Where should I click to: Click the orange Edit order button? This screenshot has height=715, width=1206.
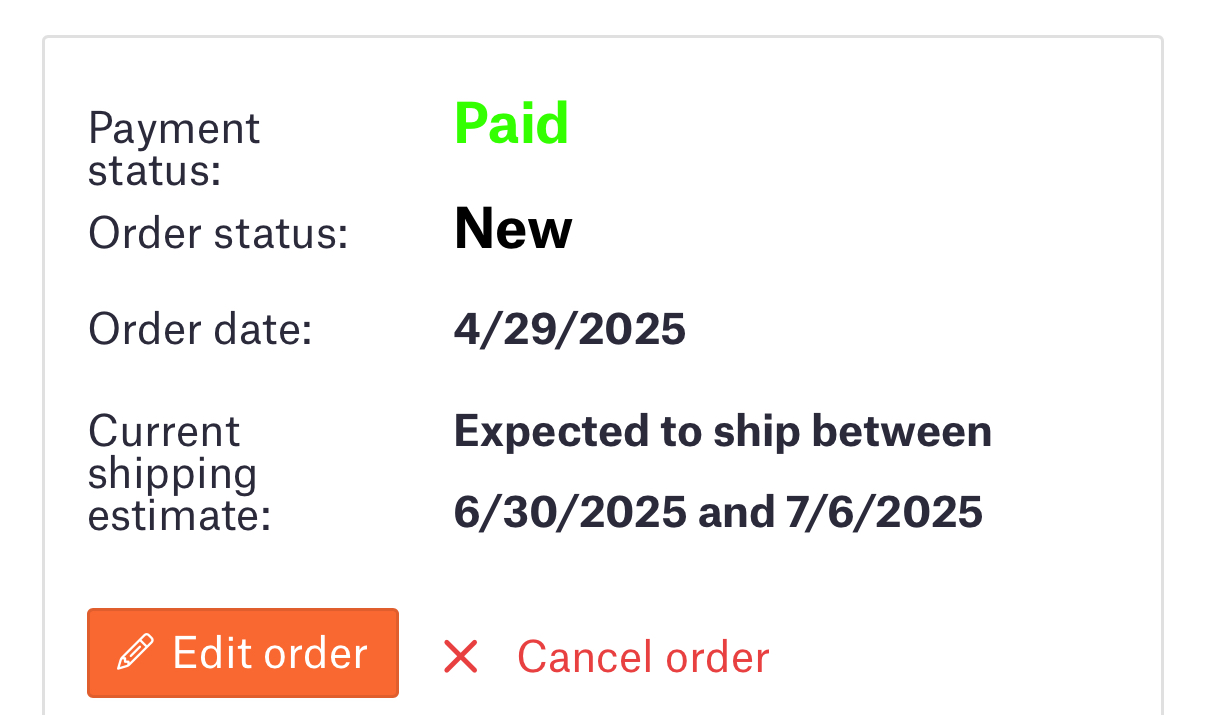[x=243, y=653]
